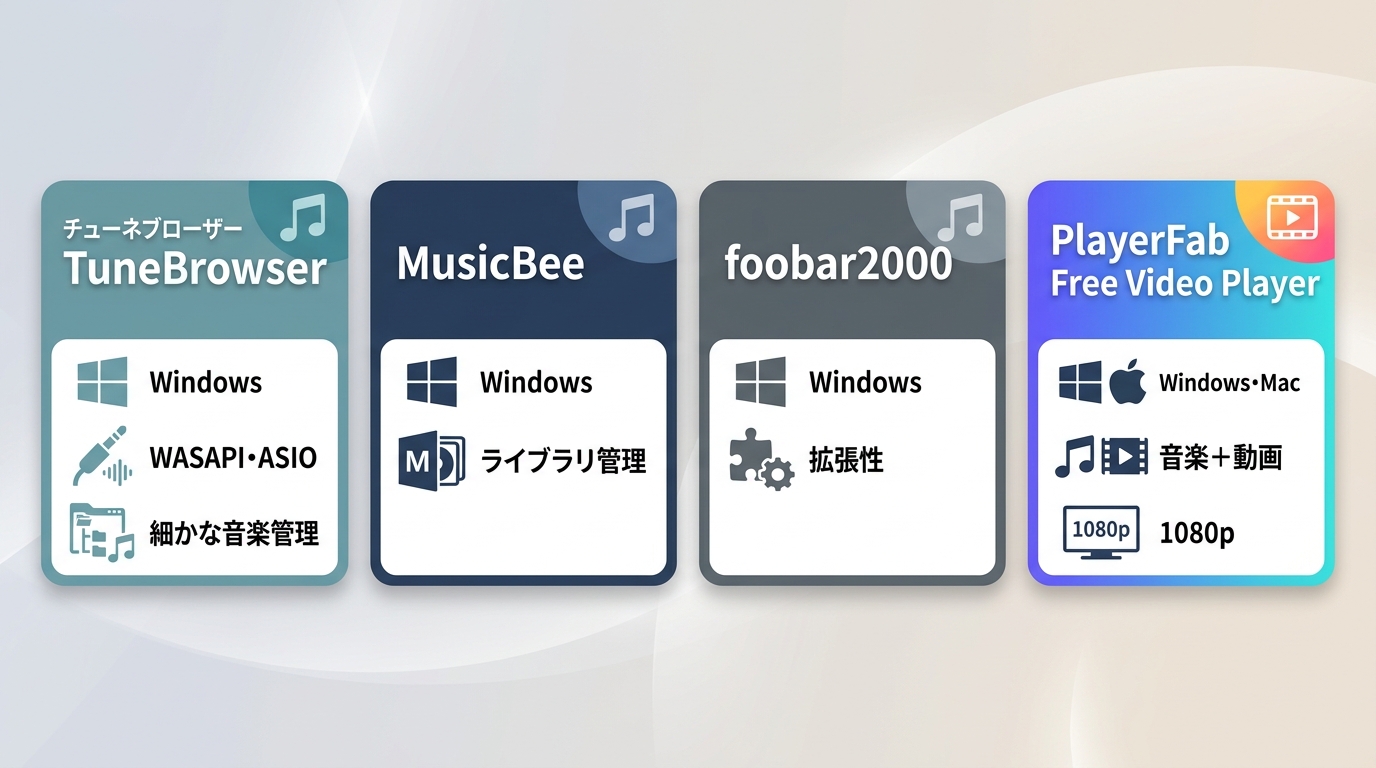Click the 1080p text label beside monitor

pyautogui.click(x=1197, y=534)
